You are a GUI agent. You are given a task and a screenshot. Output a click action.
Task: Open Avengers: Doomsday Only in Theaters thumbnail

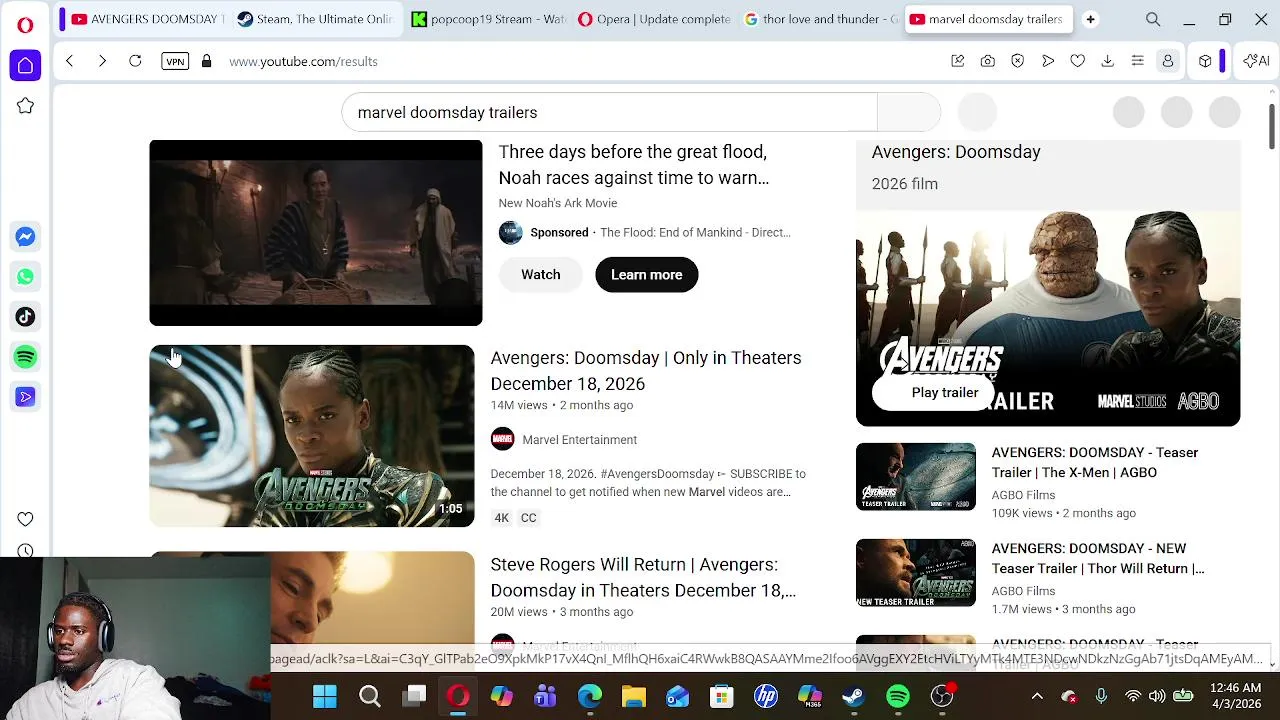click(312, 436)
